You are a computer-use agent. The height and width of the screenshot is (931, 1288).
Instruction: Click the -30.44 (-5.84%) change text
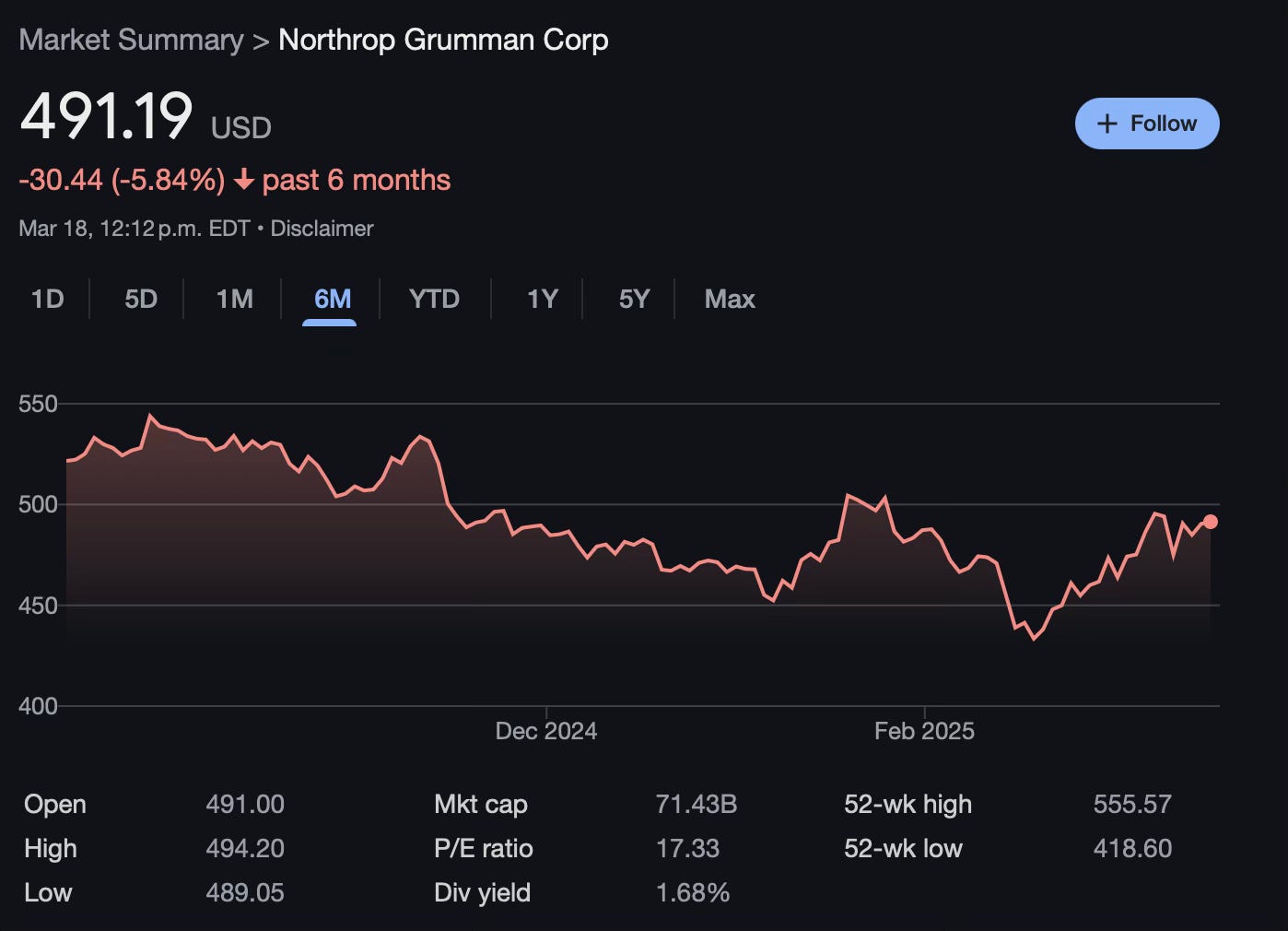pyautogui.click(x=122, y=180)
